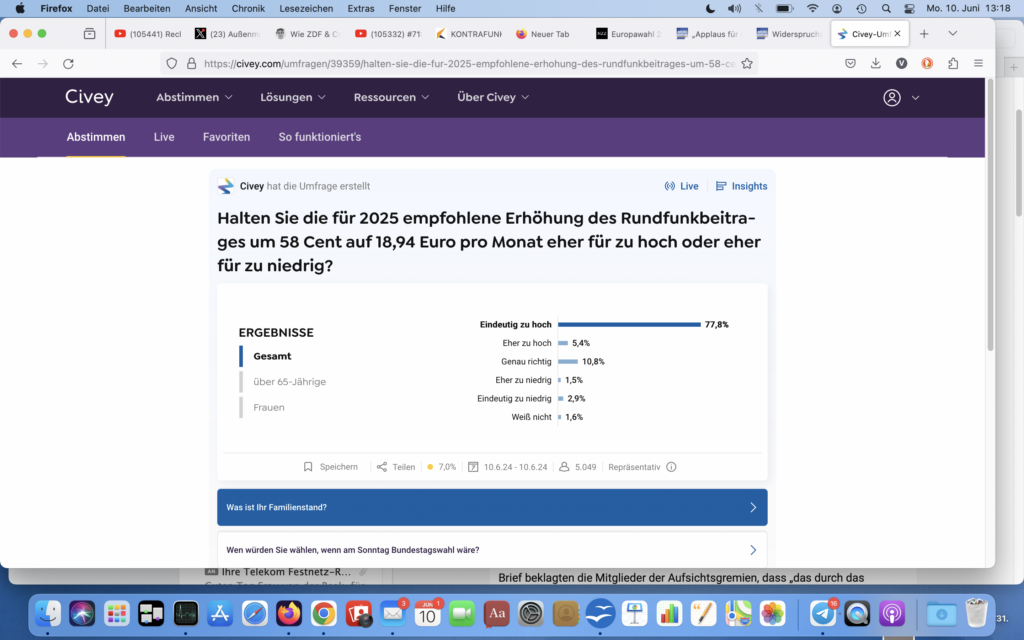Select the über 65-Jährige filter

click(289, 382)
